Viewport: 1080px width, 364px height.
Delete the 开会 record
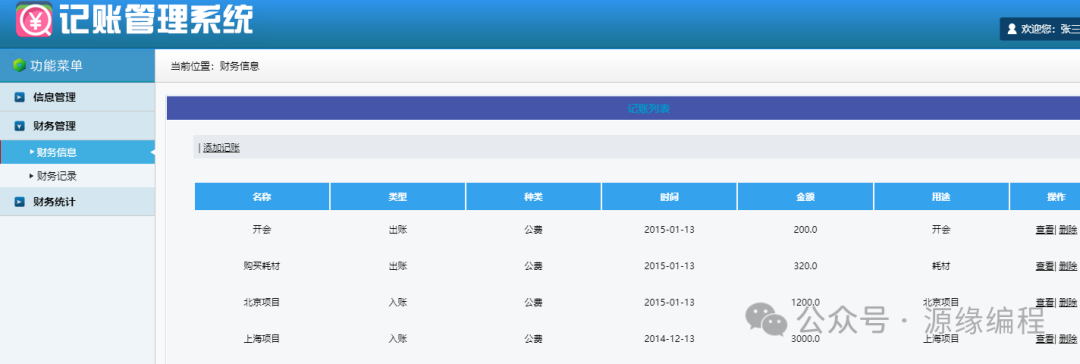(1068, 230)
